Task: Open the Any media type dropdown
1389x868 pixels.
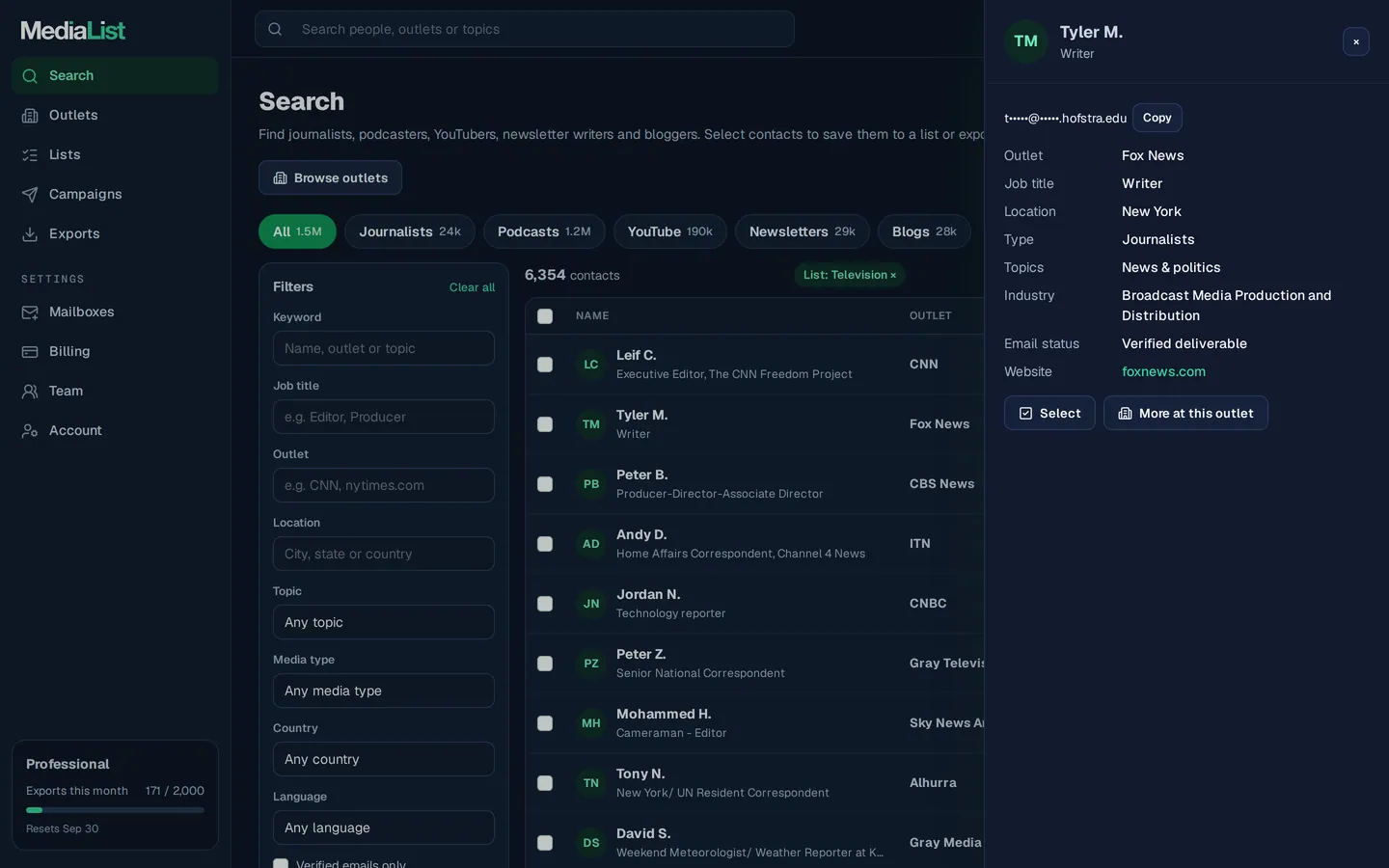Action: tap(384, 691)
